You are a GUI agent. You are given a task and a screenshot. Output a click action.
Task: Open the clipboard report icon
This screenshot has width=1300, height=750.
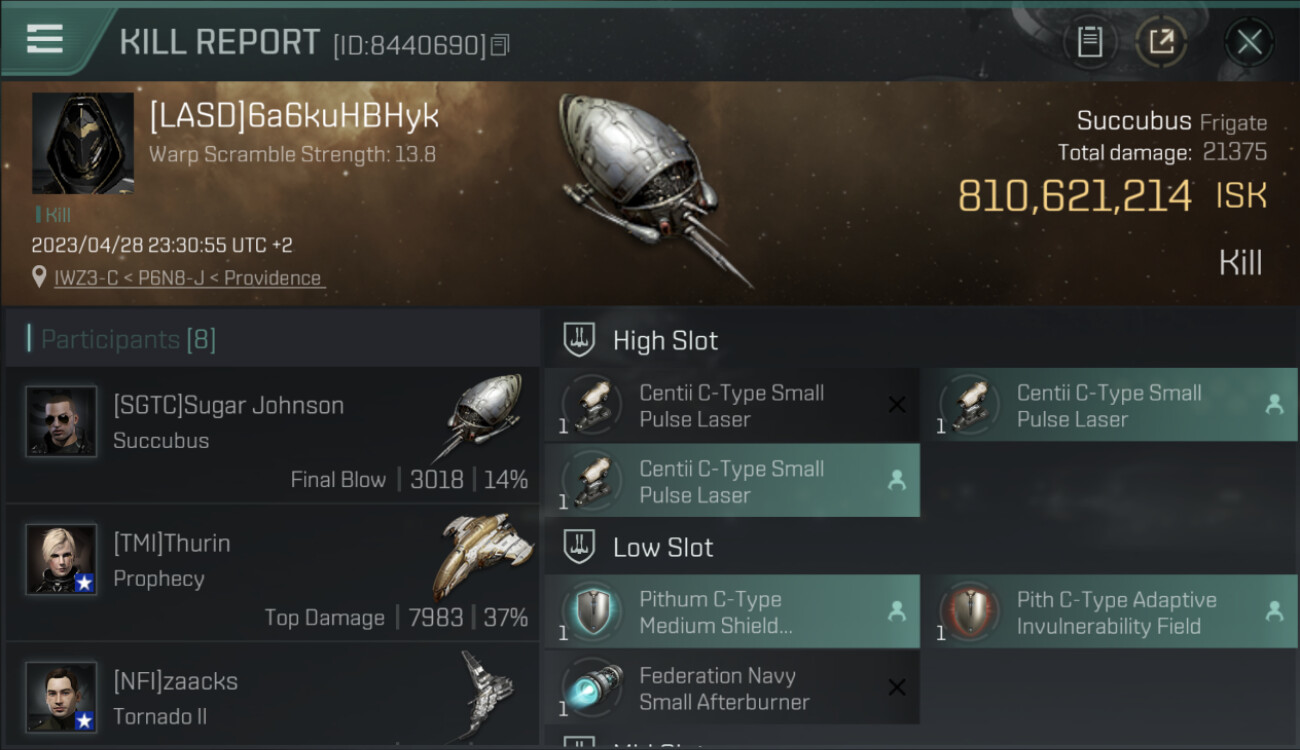point(1089,42)
